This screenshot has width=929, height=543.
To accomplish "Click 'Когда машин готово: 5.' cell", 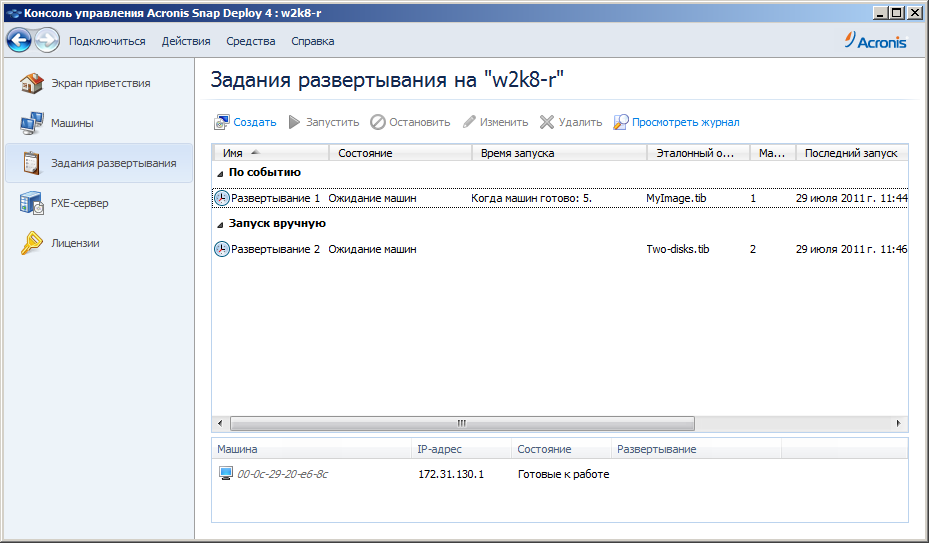I will [x=531, y=198].
